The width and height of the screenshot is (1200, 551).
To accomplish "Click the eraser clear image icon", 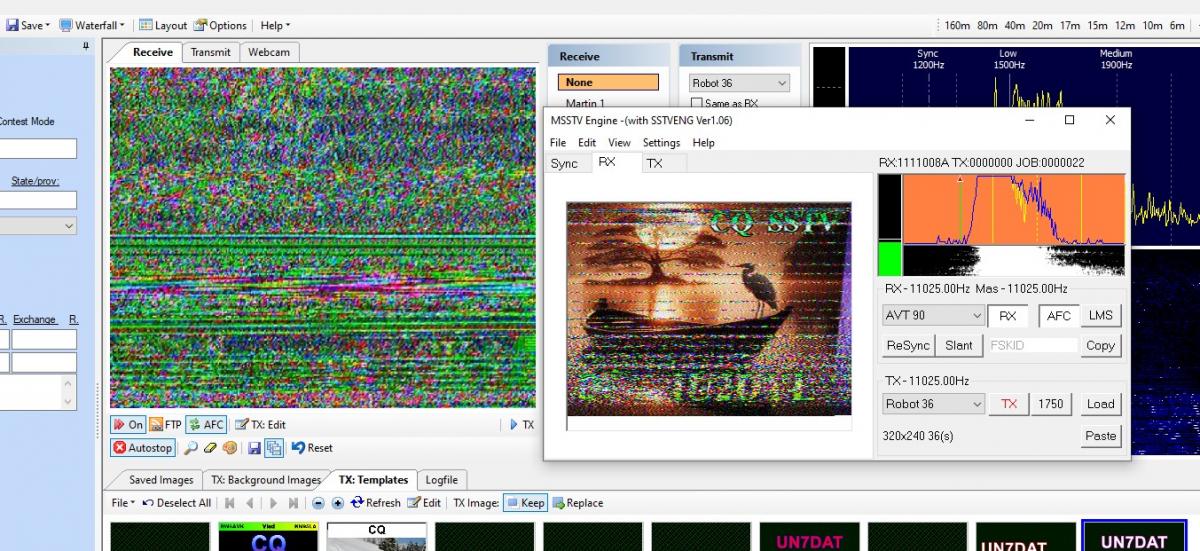I will [x=210, y=448].
